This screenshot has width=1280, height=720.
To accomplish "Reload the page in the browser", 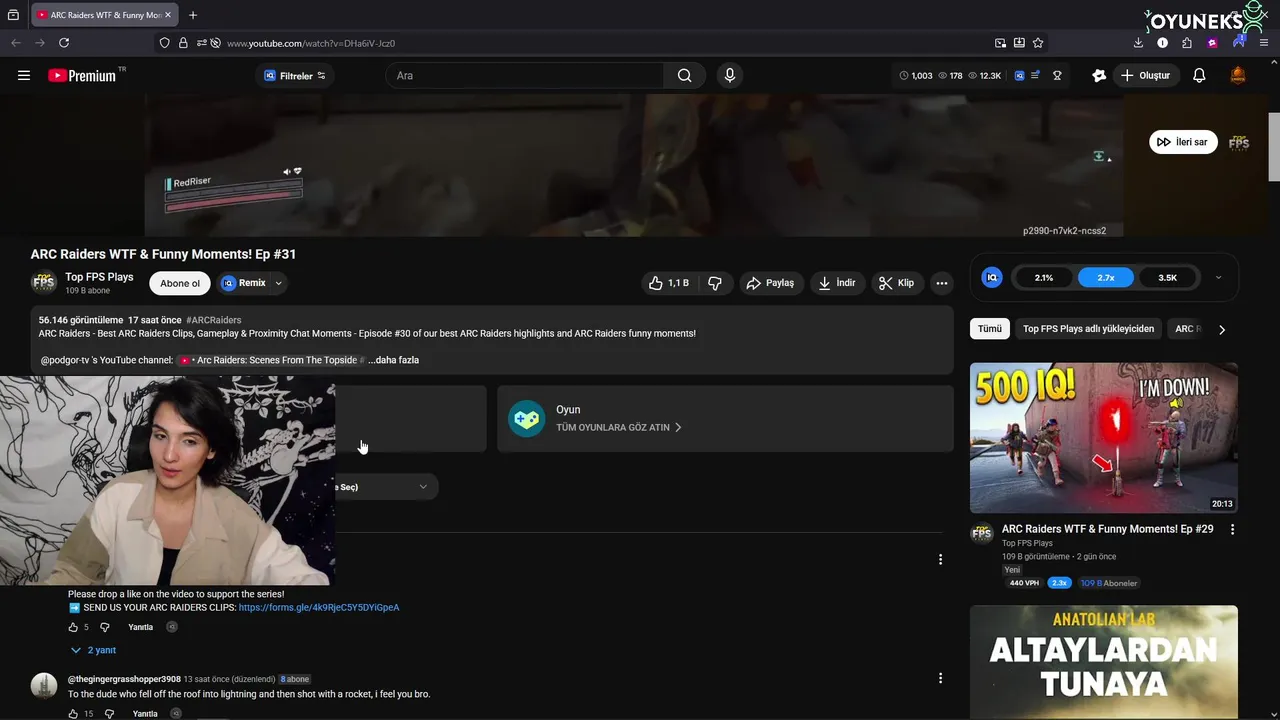I will point(64,43).
